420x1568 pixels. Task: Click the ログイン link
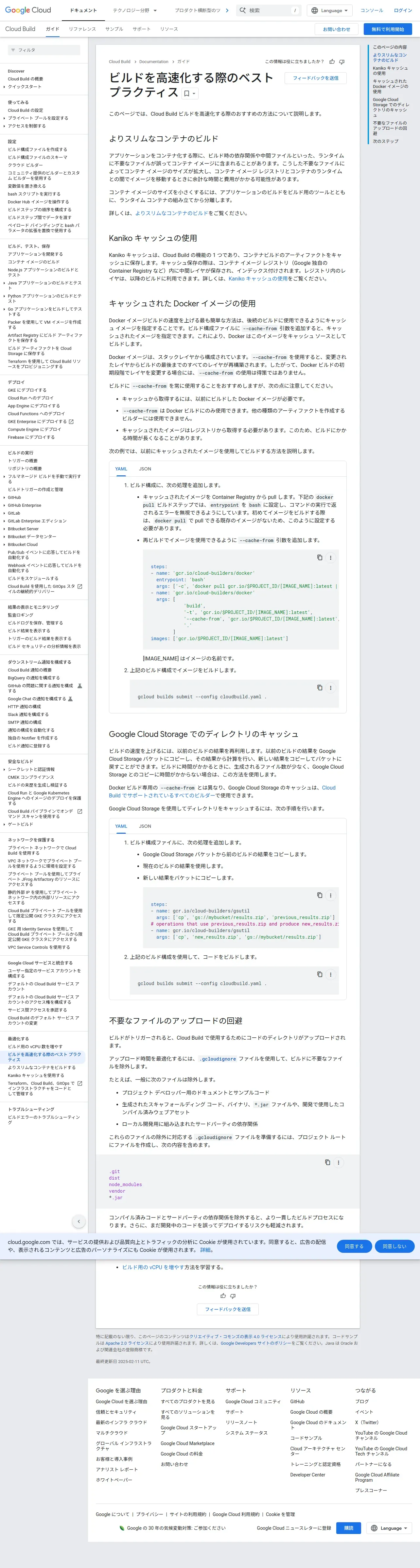click(402, 10)
